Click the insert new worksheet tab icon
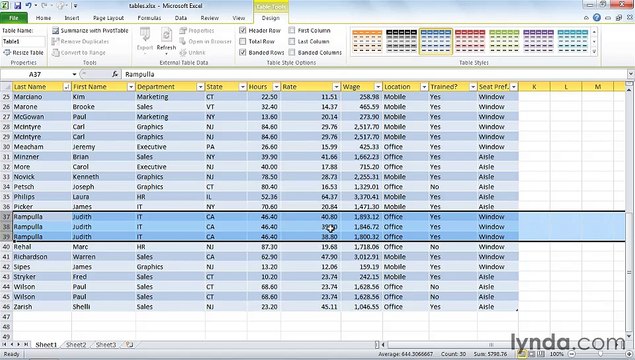Image resolution: width=635 pixels, height=360 pixels. tap(129, 345)
